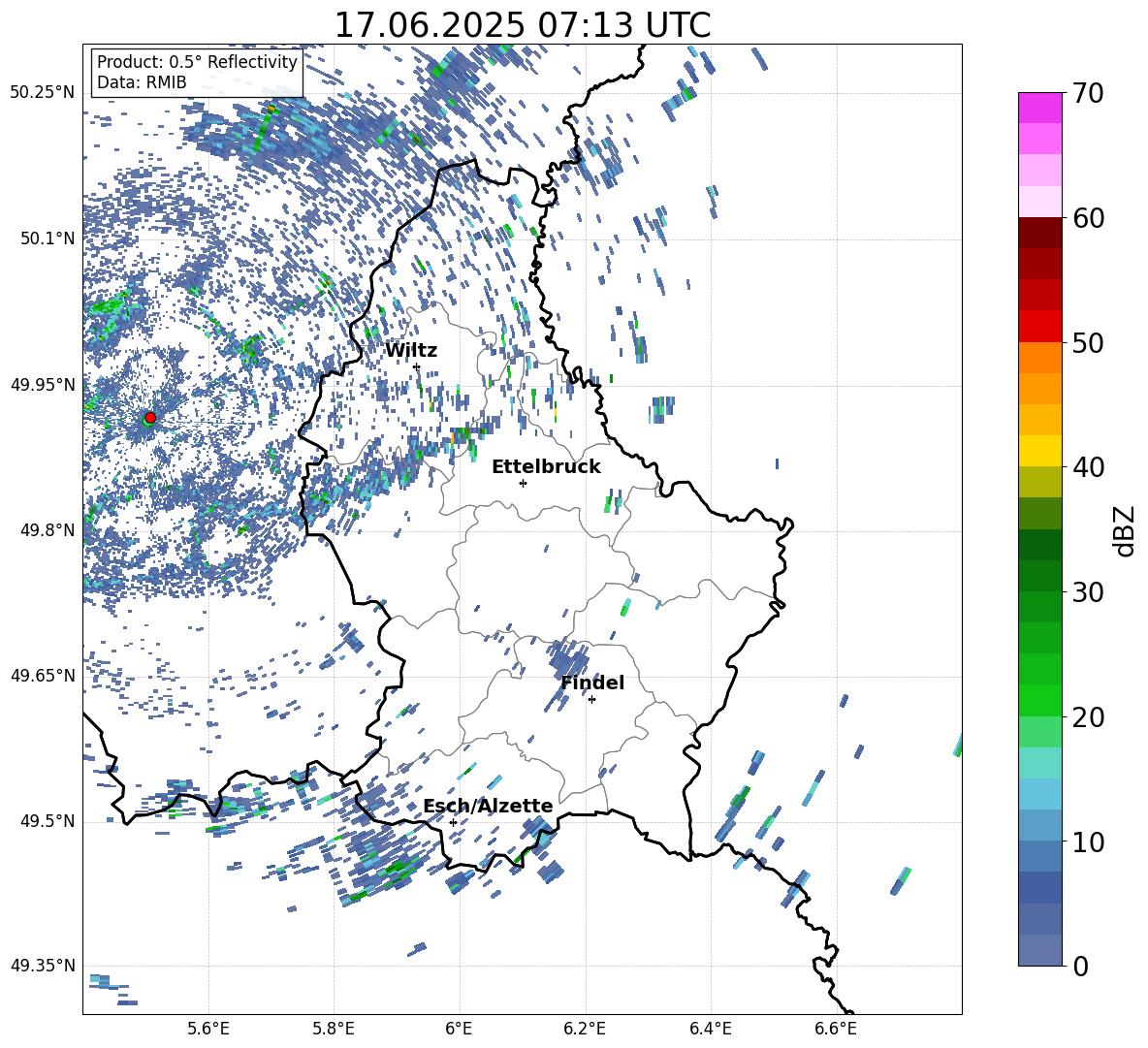Click the 20 colorbar tick label

tap(1088, 717)
